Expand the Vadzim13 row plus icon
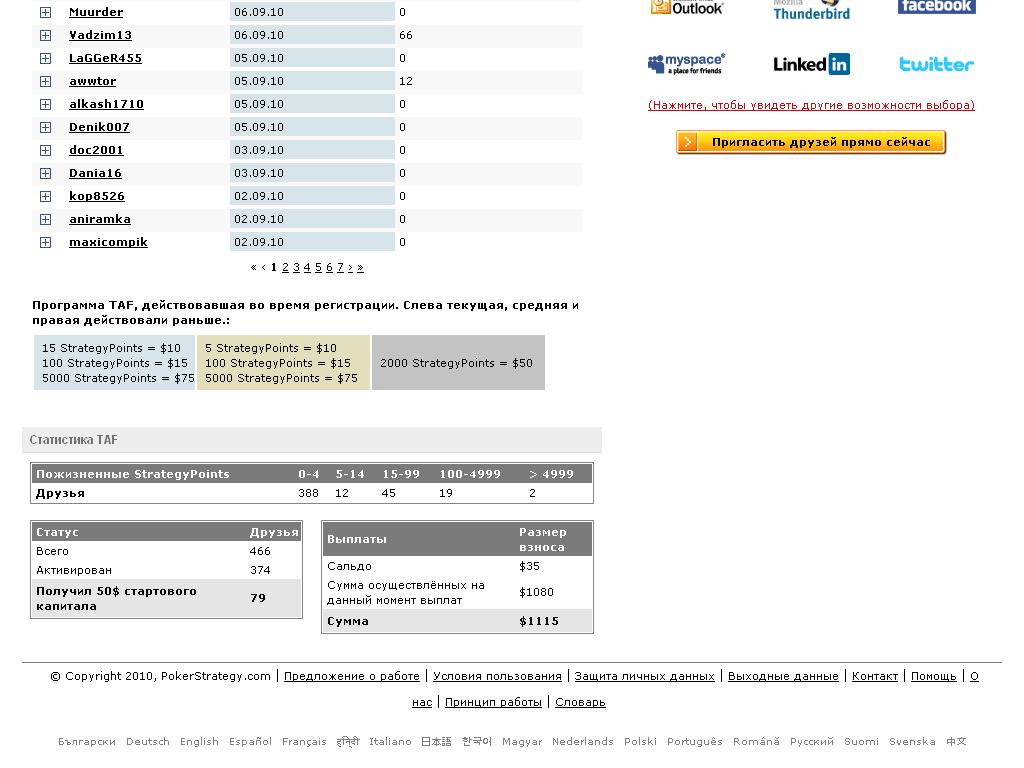 tap(45, 35)
